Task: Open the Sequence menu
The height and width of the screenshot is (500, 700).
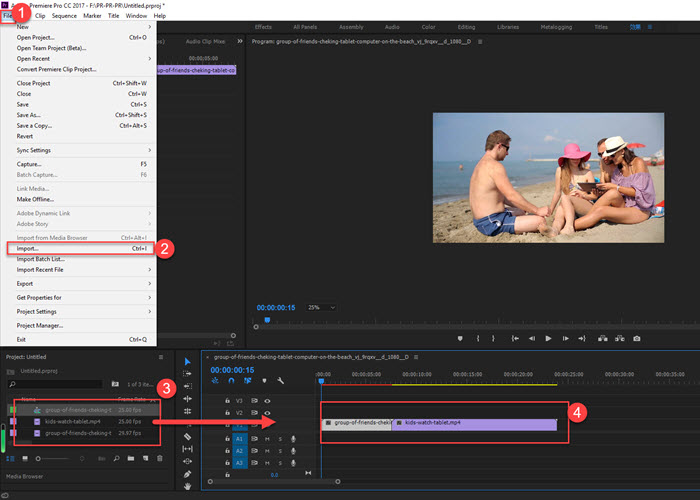Action: [64, 16]
